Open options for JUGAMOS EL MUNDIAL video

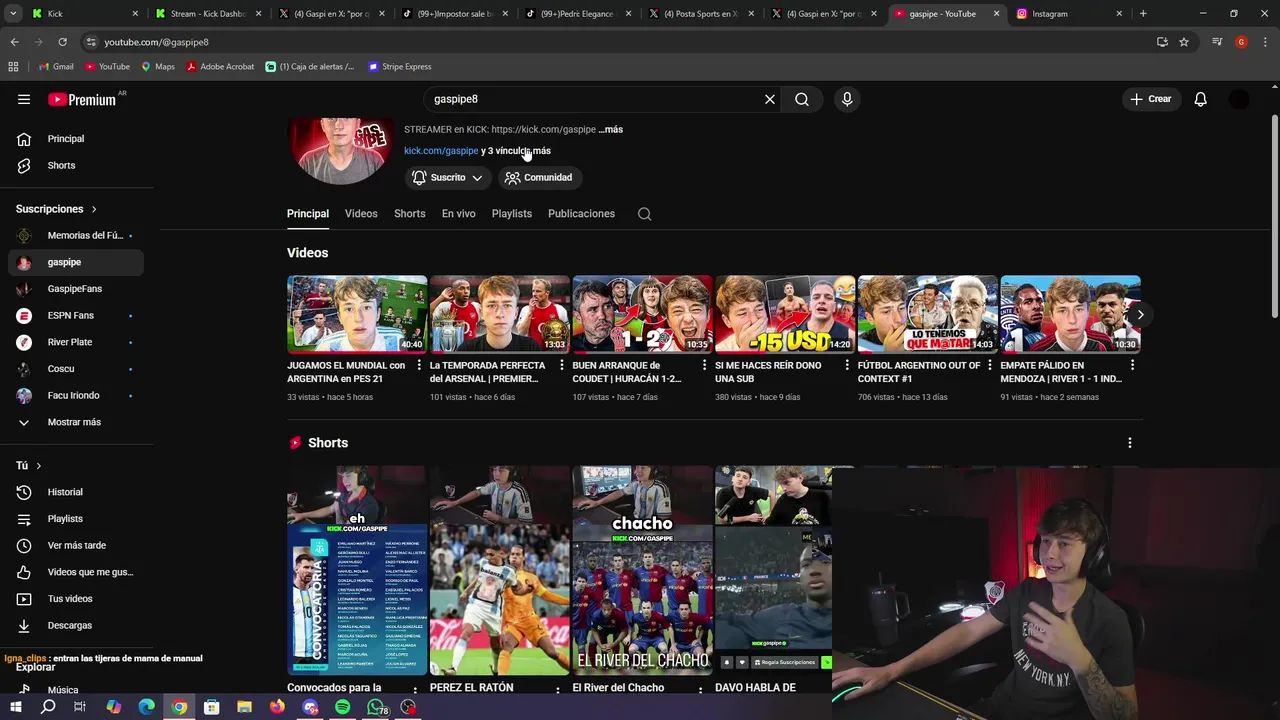click(419, 367)
